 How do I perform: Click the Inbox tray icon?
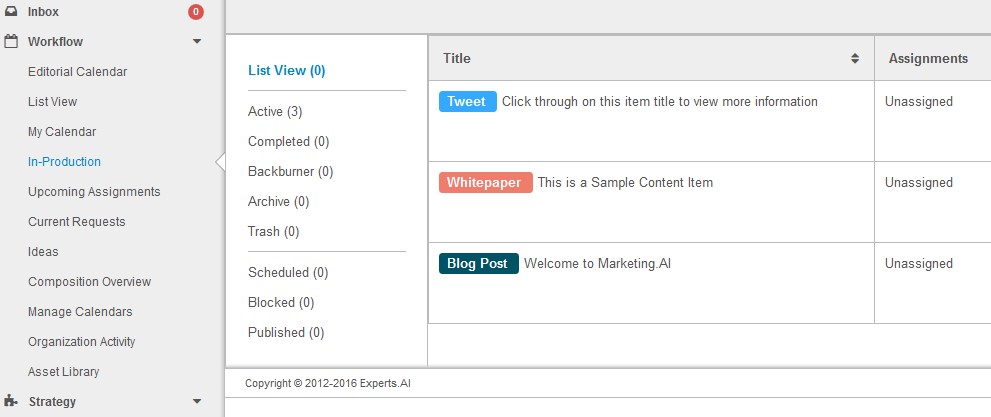pos(11,11)
